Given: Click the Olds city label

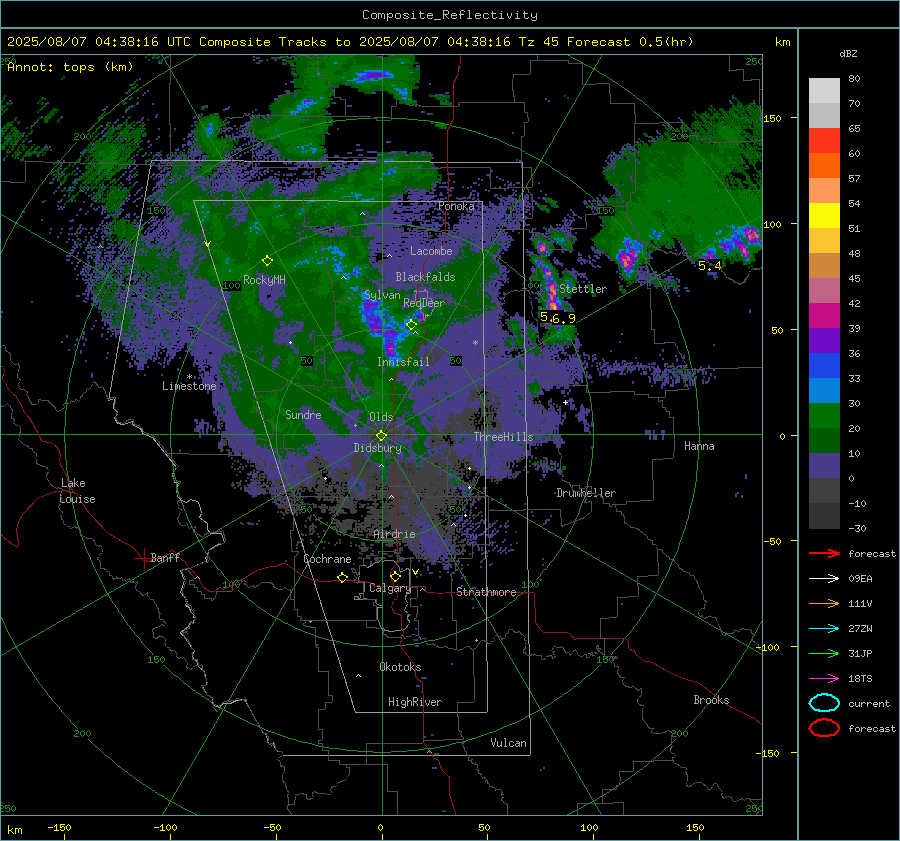Looking at the screenshot, I should [x=381, y=417].
